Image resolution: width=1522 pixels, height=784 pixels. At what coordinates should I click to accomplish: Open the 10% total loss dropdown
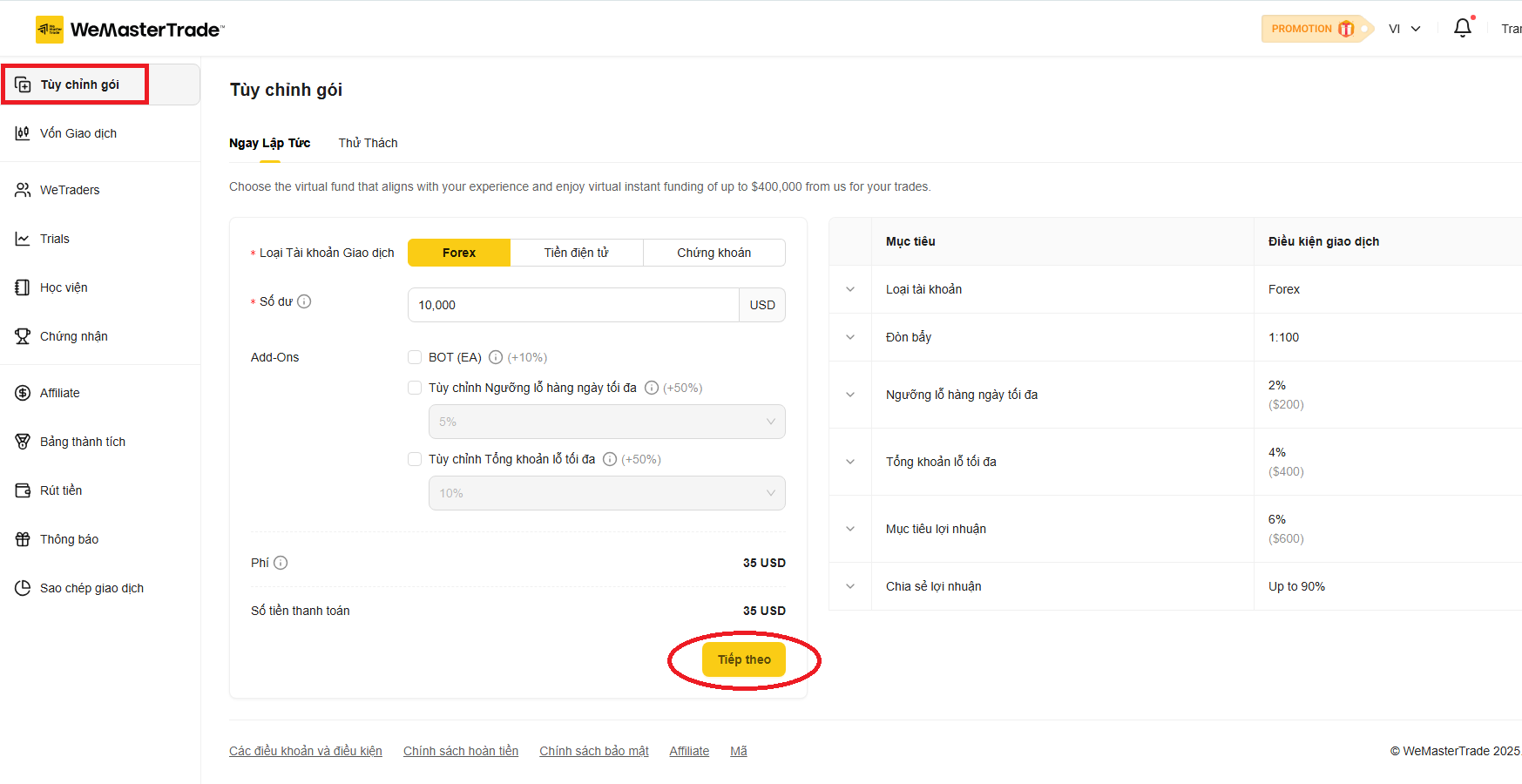(x=607, y=493)
